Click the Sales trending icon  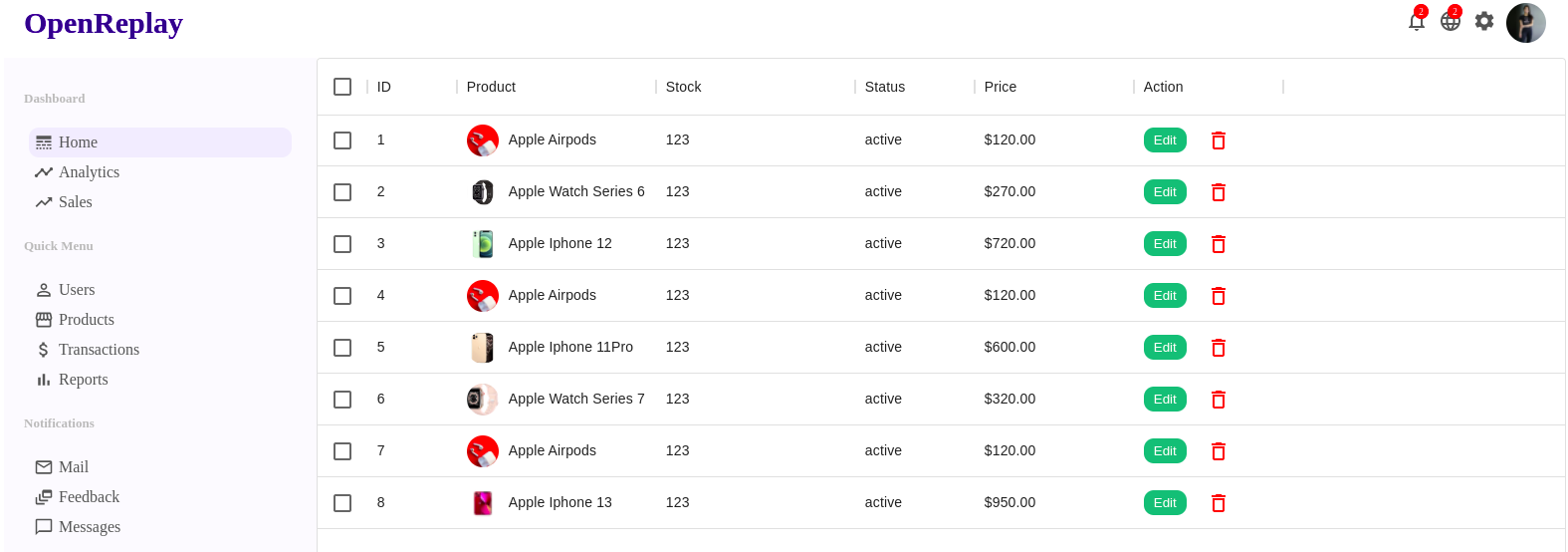click(44, 202)
